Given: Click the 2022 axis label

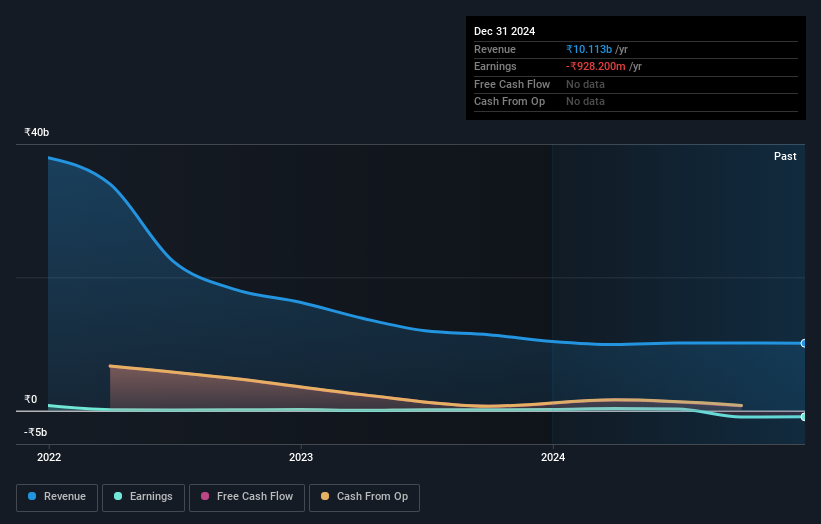Looking at the screenshot, I should coord(49,458).
